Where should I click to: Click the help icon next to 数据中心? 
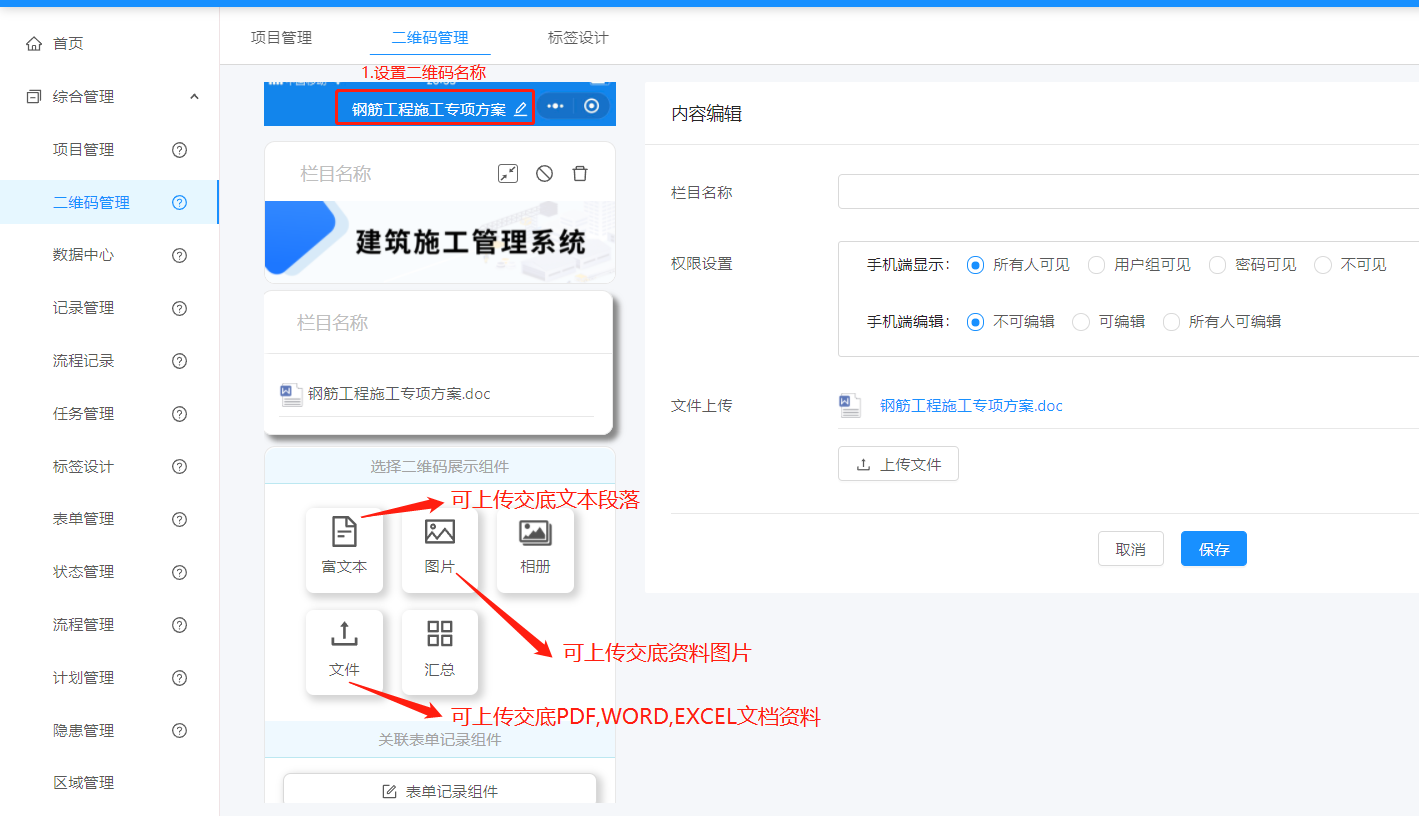click(180, 255)
